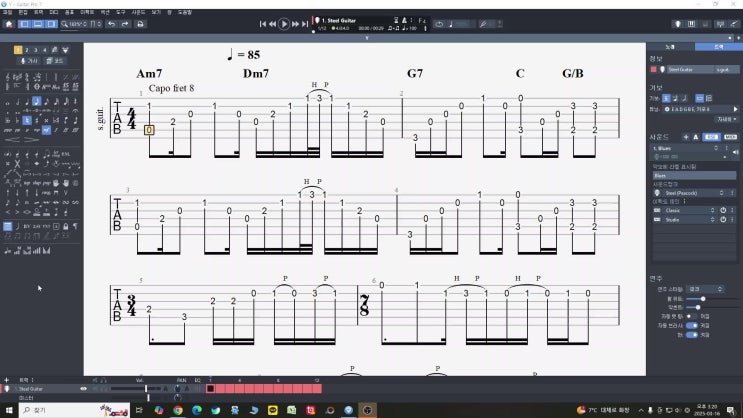Open the 도움말 menu in the menu bar
Screen dimensions: 743x418
pos(184,12)
